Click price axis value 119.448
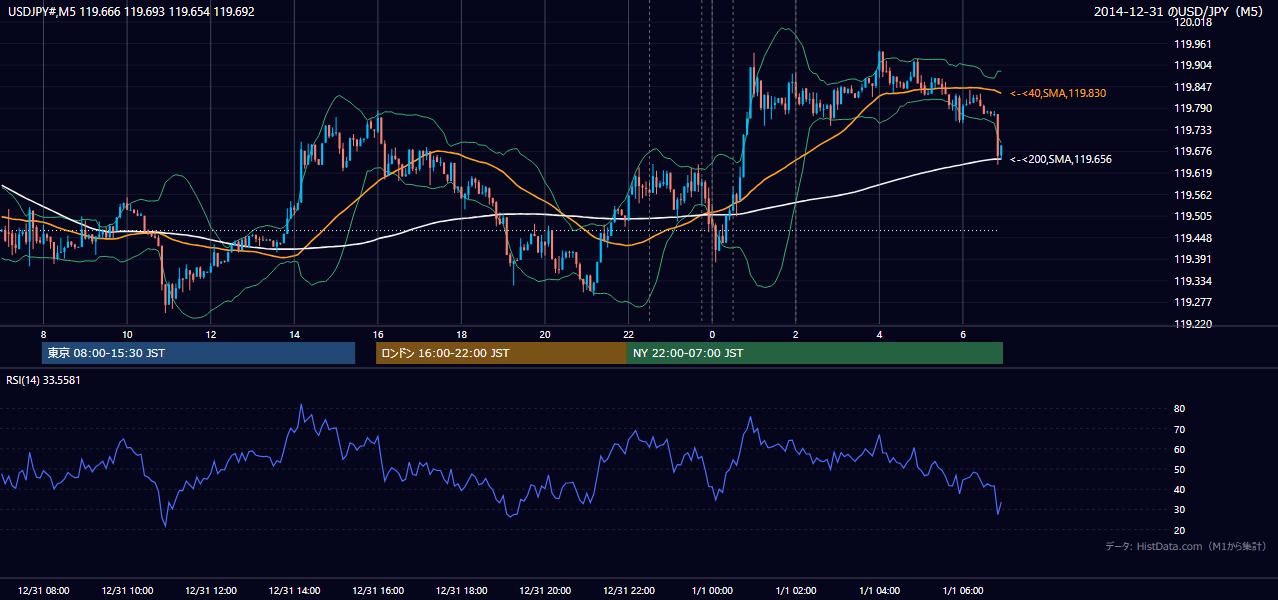This screenshot has width=1278, height=600. pos(1192,238)
